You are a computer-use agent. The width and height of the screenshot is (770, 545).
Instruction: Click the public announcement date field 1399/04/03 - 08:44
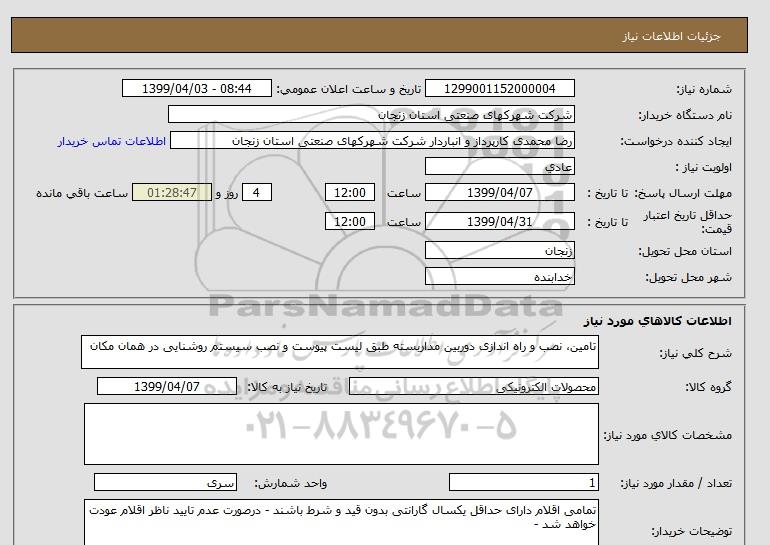click(x=196, y=88)
